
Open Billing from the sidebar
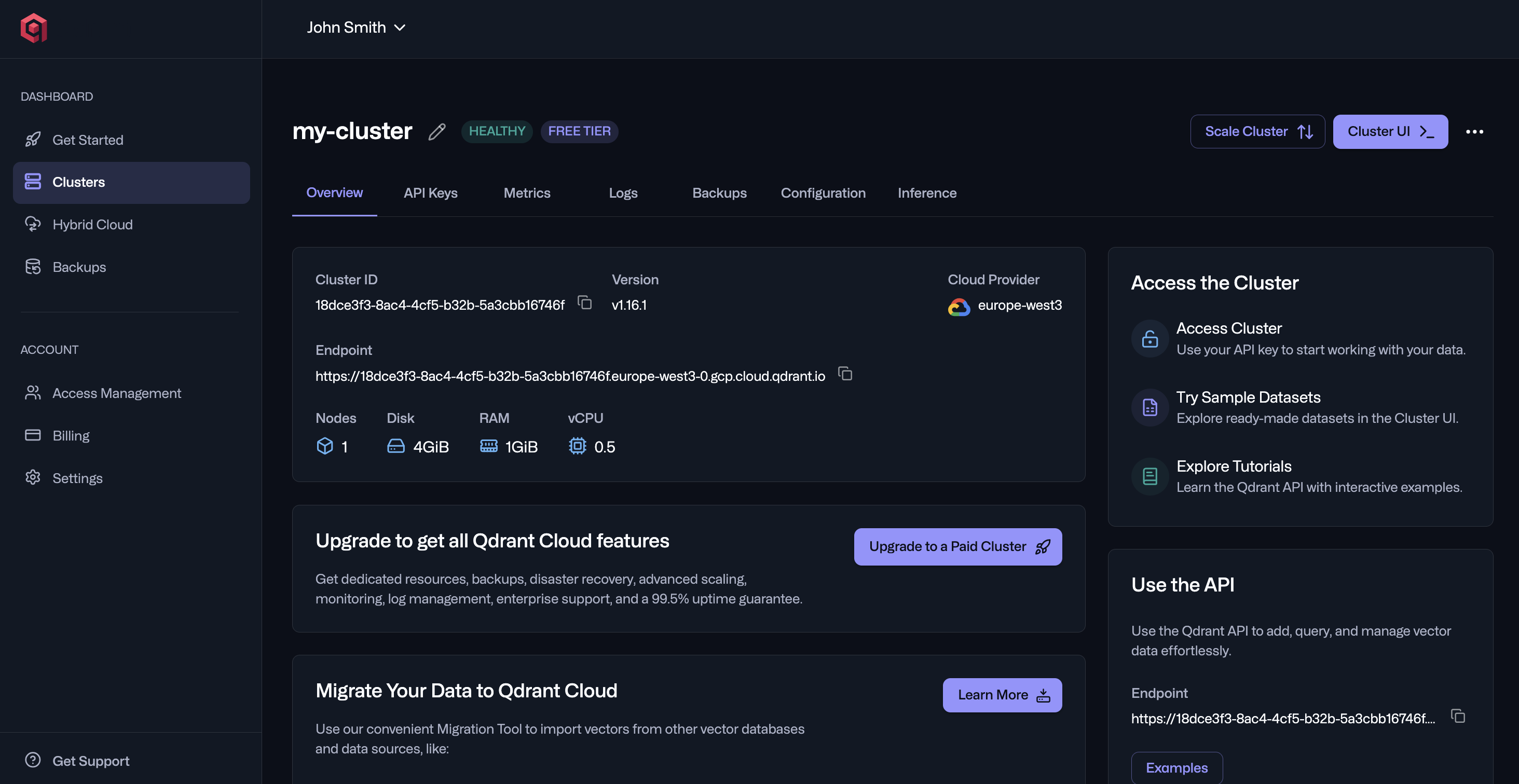pyautogui.click(x=71, y=436)
